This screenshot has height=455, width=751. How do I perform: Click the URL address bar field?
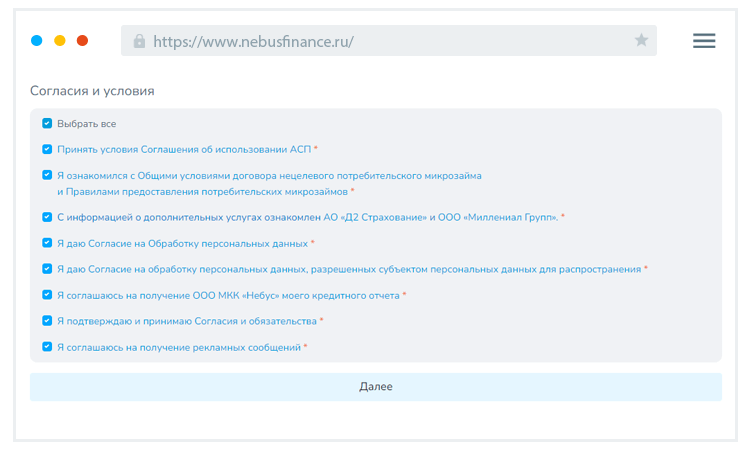380,42
